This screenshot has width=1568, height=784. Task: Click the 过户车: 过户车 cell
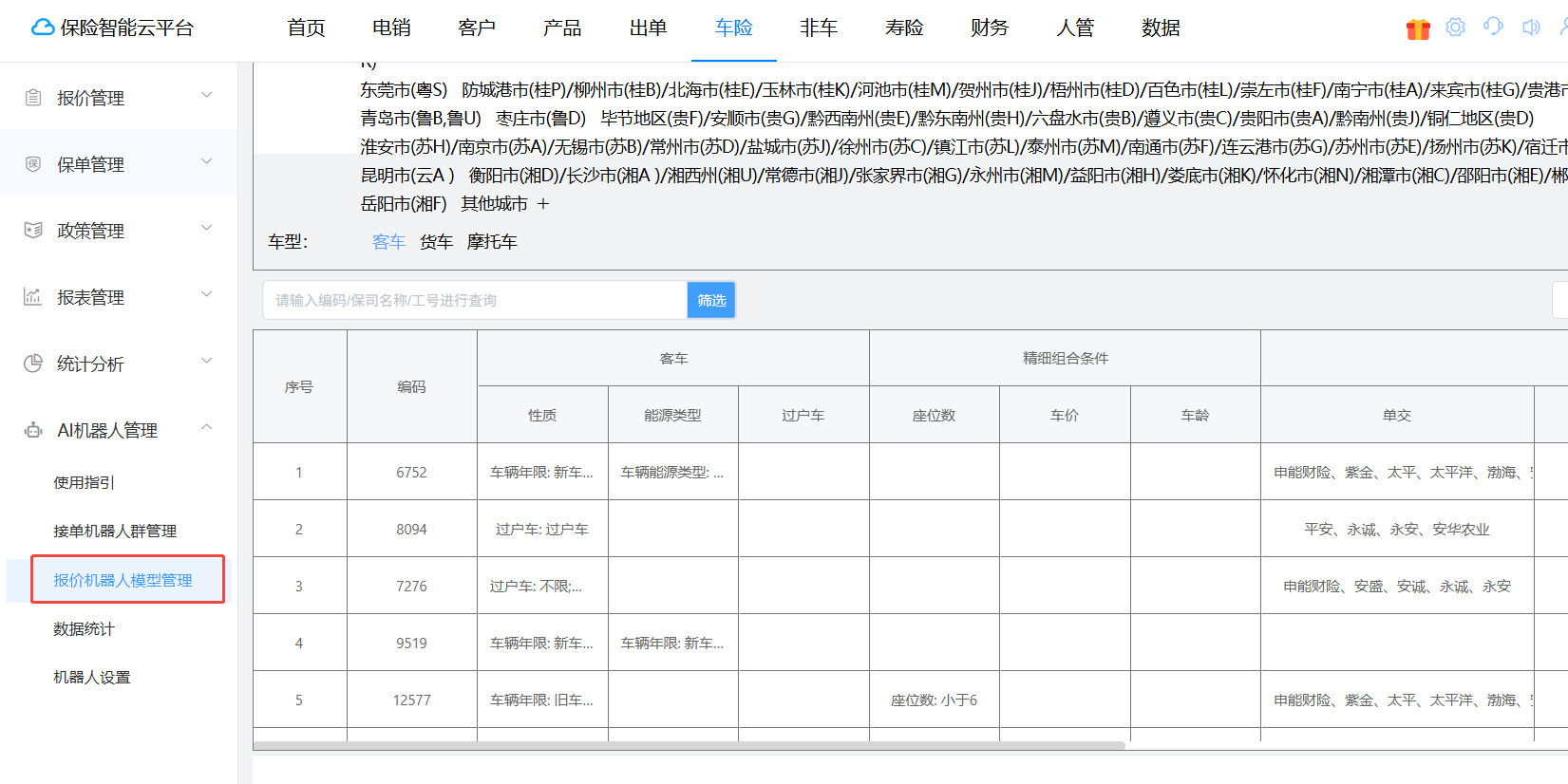tap(542, 529)
